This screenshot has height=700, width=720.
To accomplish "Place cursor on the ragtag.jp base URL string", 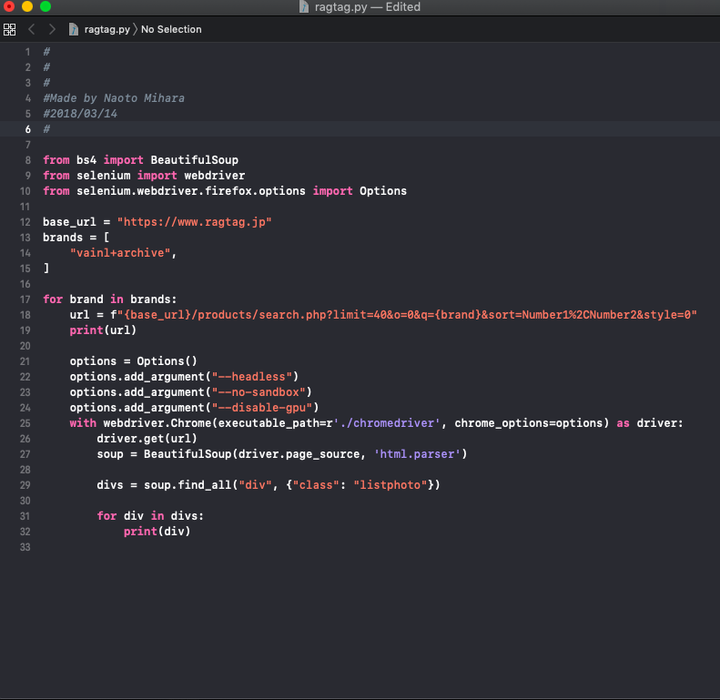I will click(x=194, y=222).
